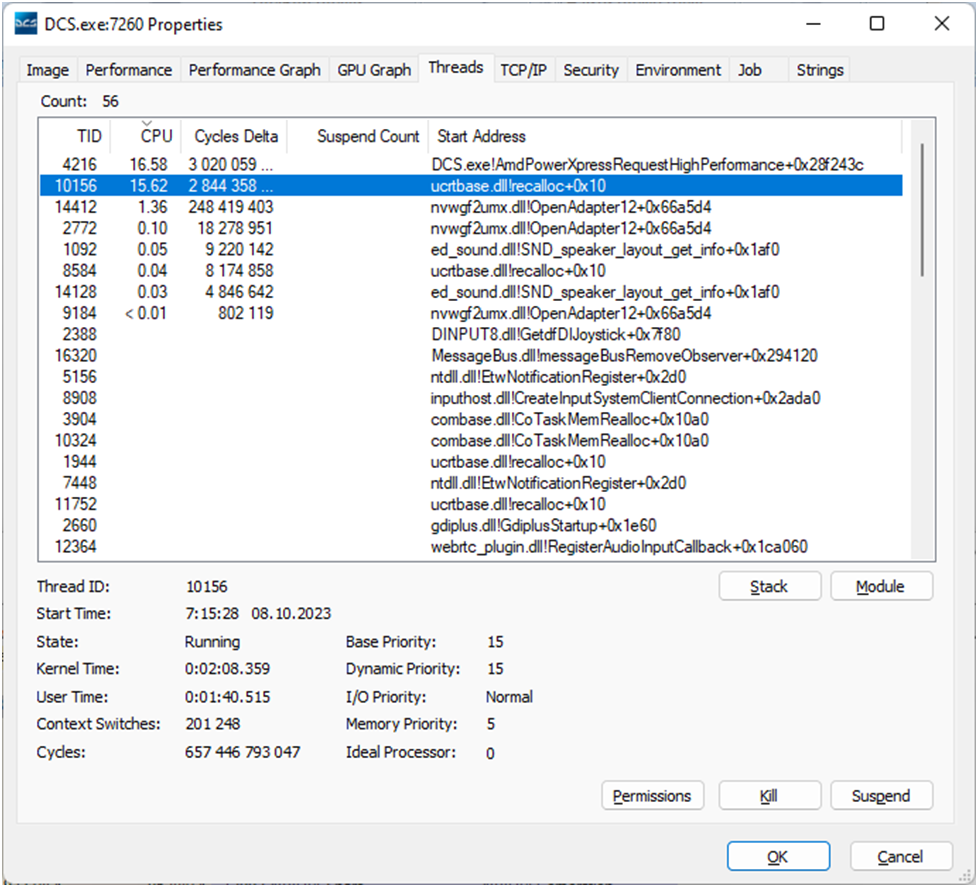978x887 pixels.
Task: Click the I/O Priority value Normal
Action: tap(509, 697)
